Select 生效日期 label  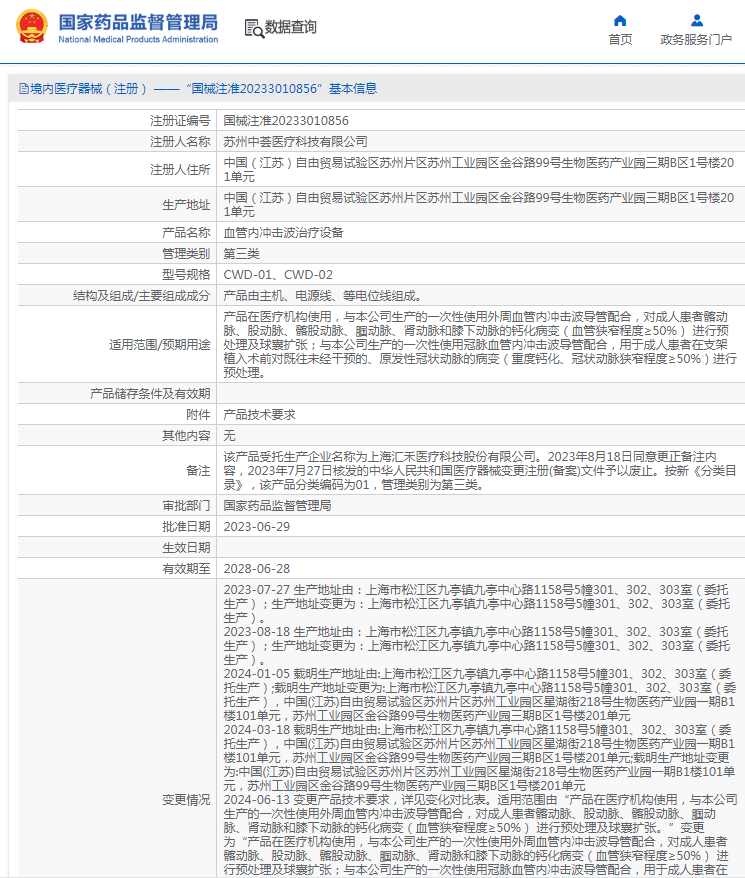tap(186, 548)
